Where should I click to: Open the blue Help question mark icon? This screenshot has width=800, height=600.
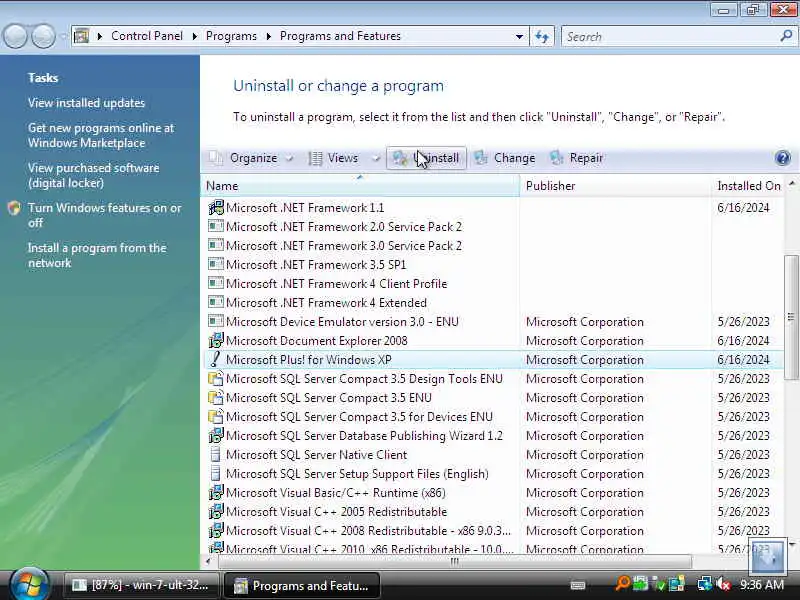[782, 158]
